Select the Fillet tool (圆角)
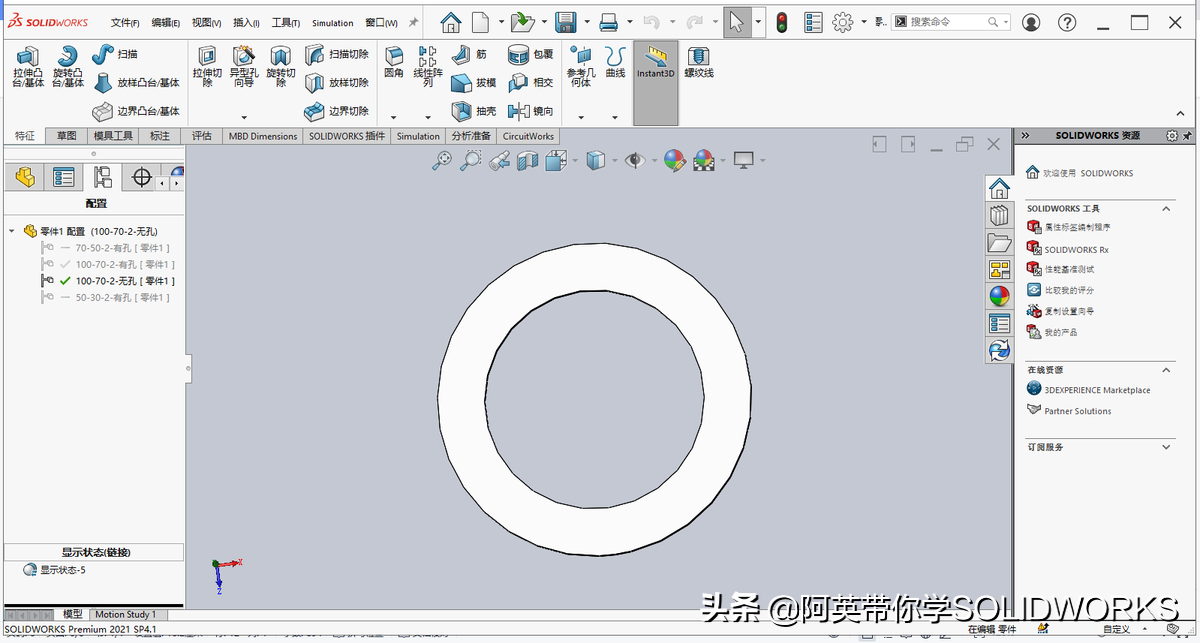 click(394, 62)
